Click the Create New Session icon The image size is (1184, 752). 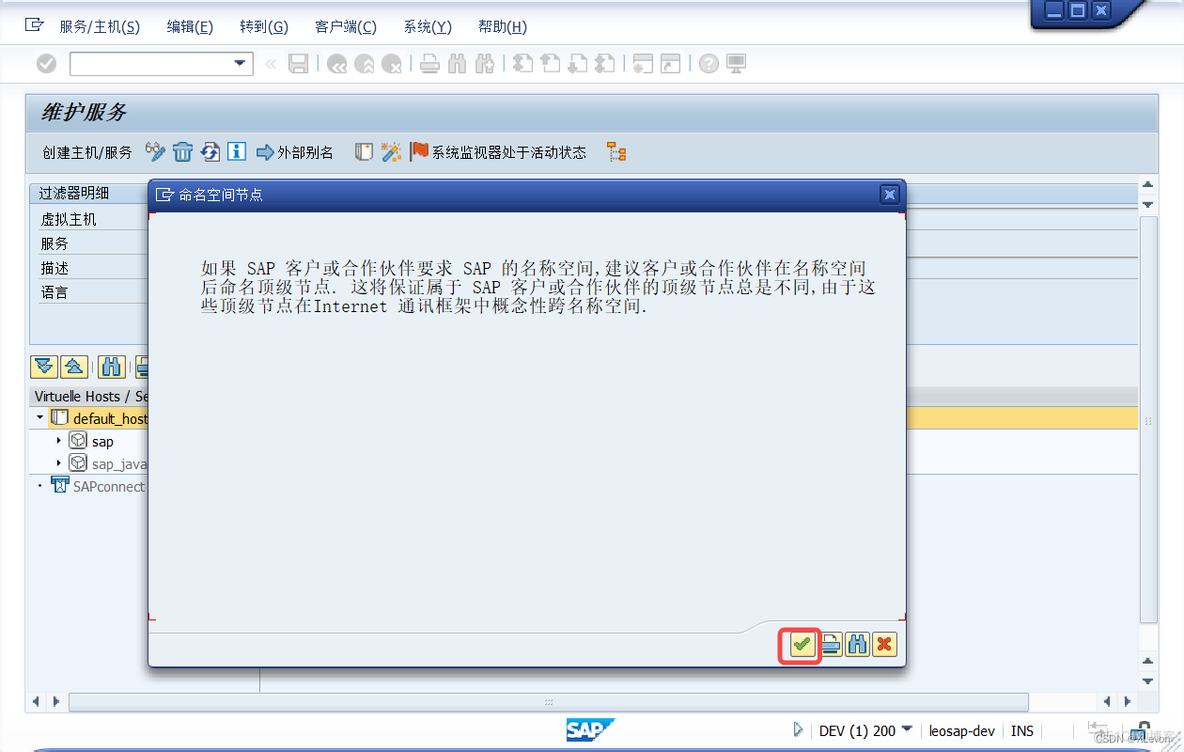tap(643, 64)
